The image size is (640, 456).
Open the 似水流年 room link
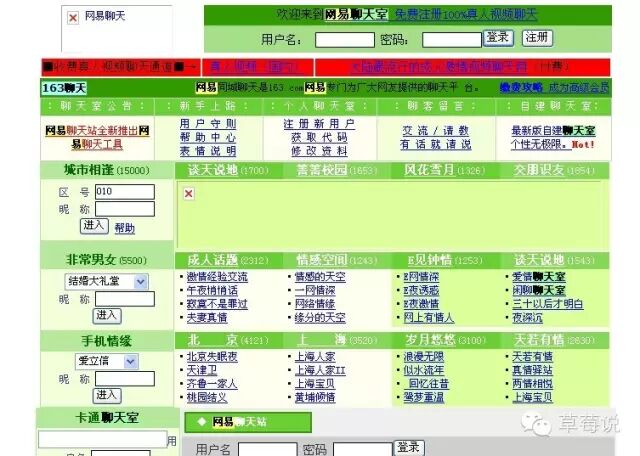coord(424,370)
